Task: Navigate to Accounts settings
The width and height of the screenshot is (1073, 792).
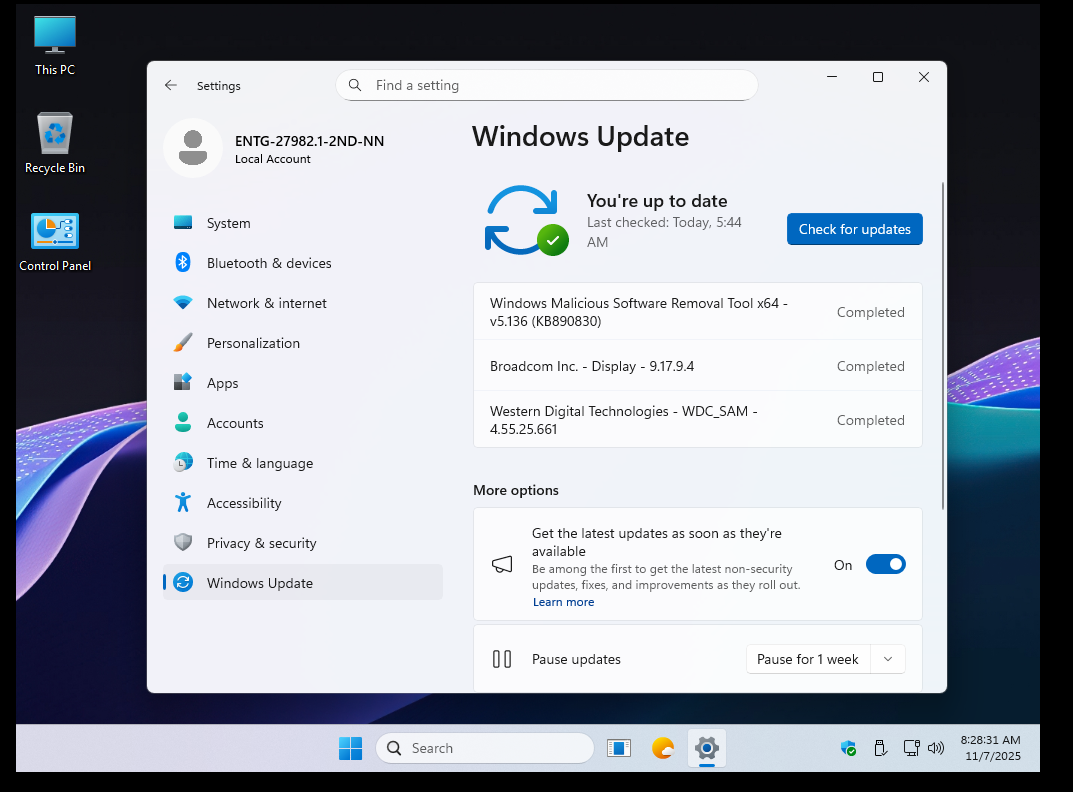Action: 302,422
